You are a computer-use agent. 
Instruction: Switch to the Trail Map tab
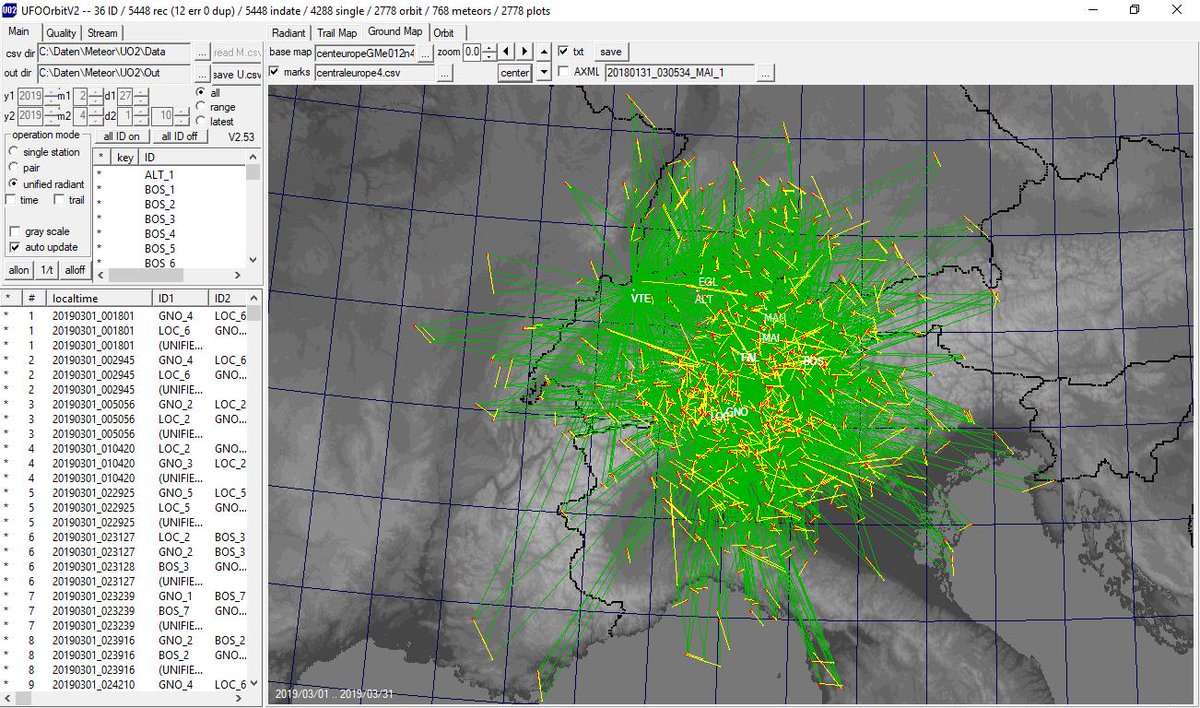337,33
